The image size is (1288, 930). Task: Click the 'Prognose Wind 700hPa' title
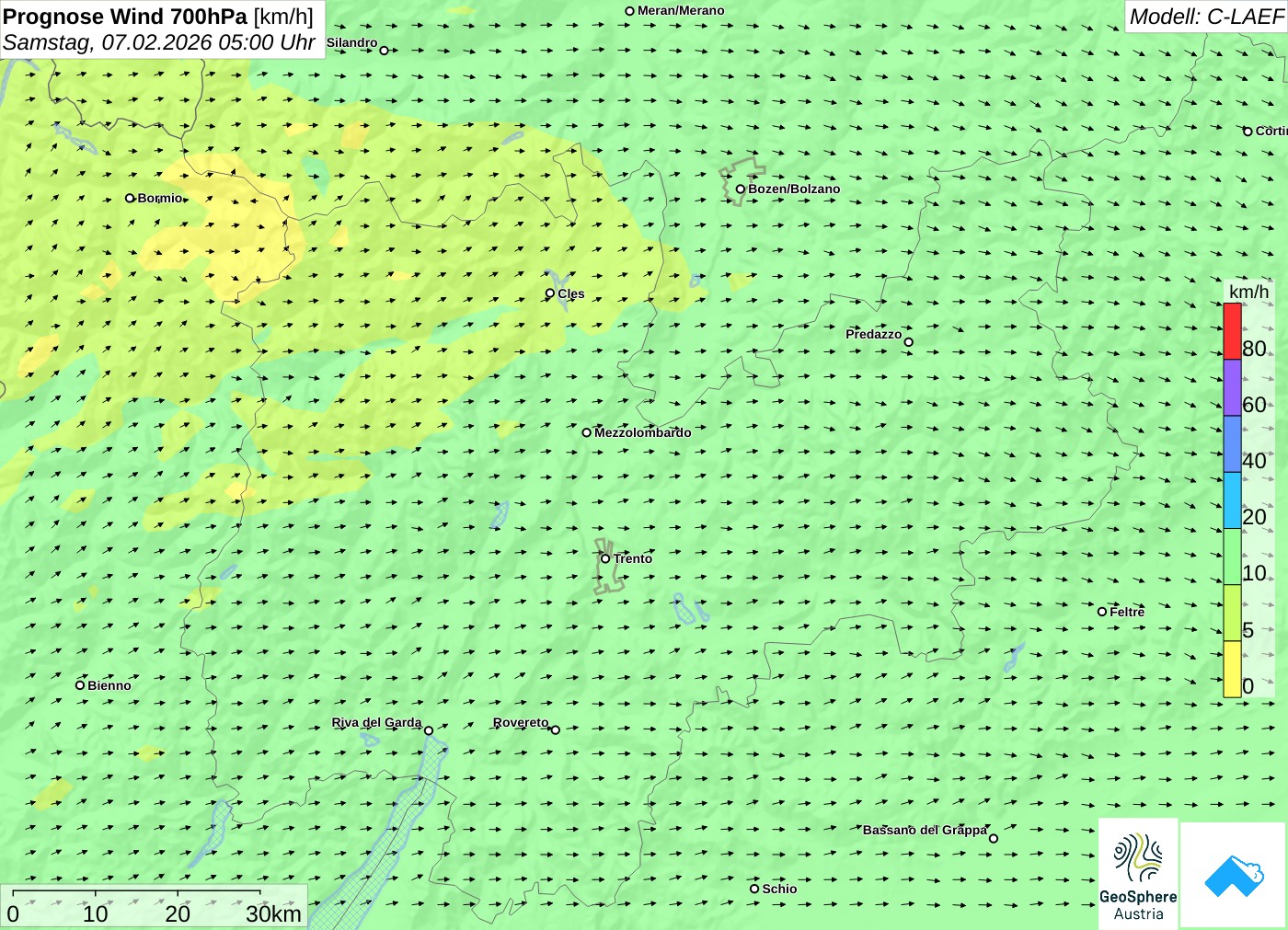pos(125,17)
